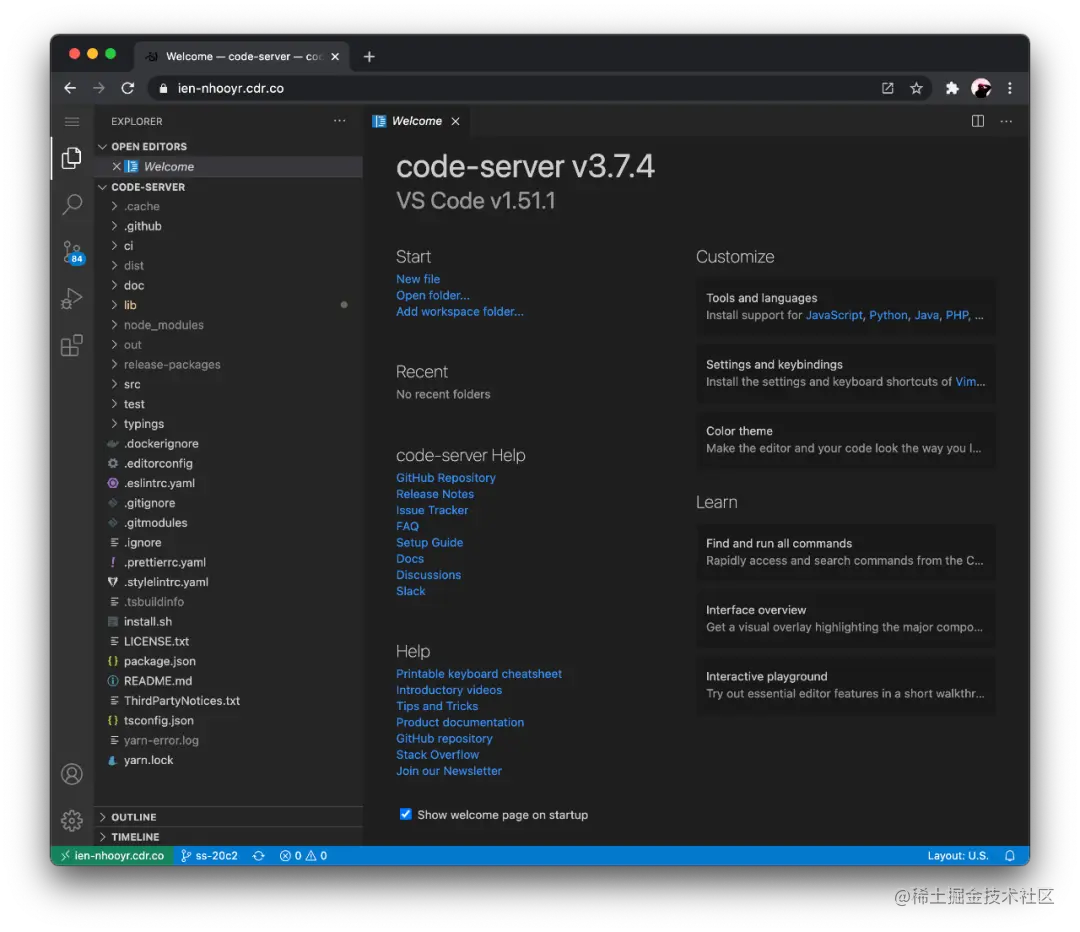Open the GitHub Repository link
1080x932 pixels.
446,477
